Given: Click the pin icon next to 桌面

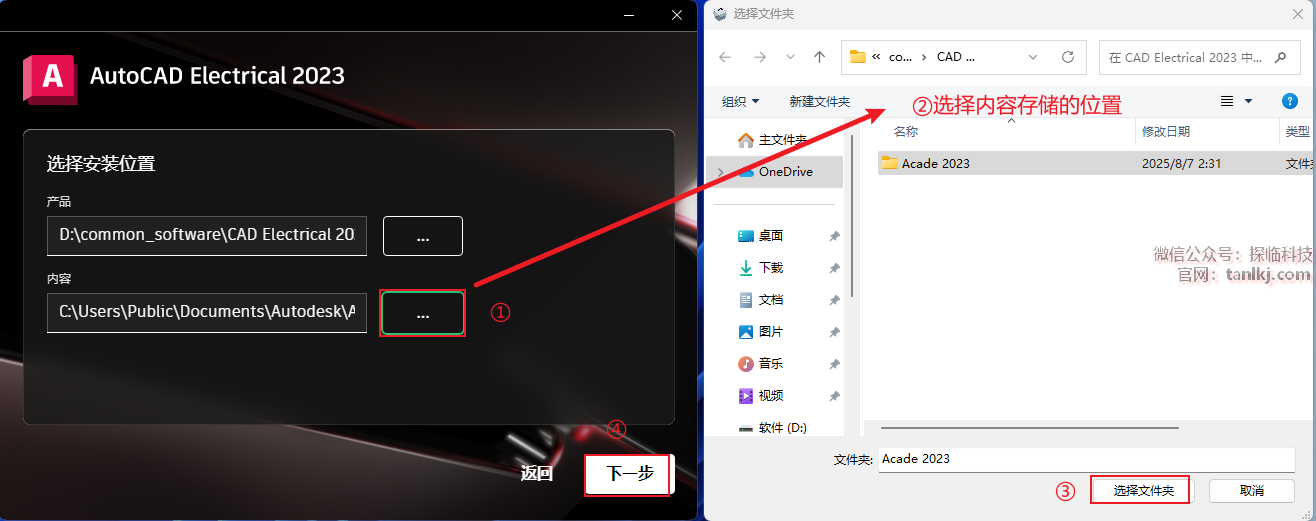Looking at the screenshot, I should pos(834,237).
